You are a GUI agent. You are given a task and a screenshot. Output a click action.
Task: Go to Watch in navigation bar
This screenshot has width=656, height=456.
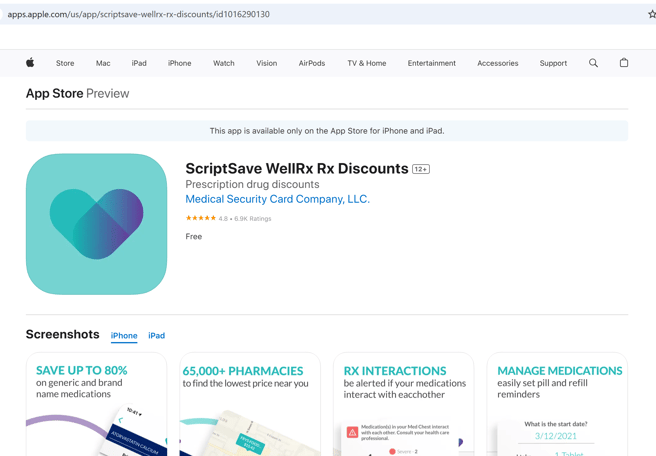click(224, 63)
